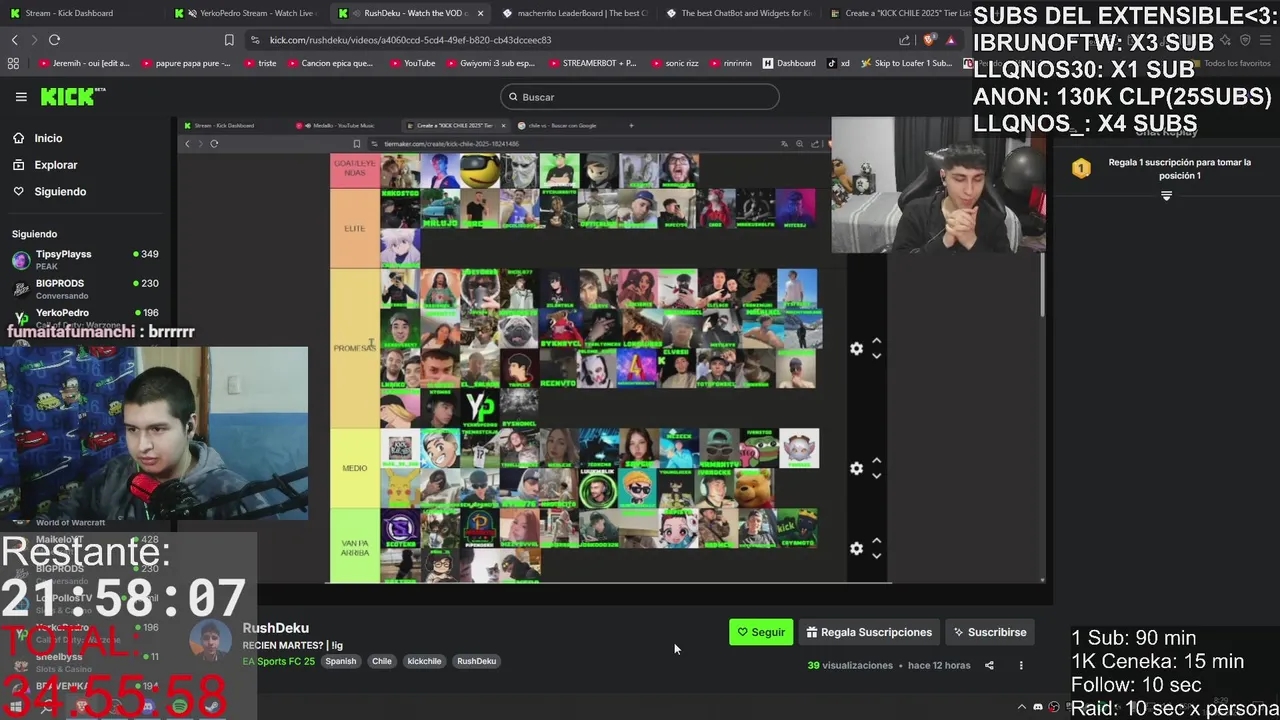Share page using address bar share icon
Image resolution: width=1280 pixels, height=720 pixels.
[905, 40]
